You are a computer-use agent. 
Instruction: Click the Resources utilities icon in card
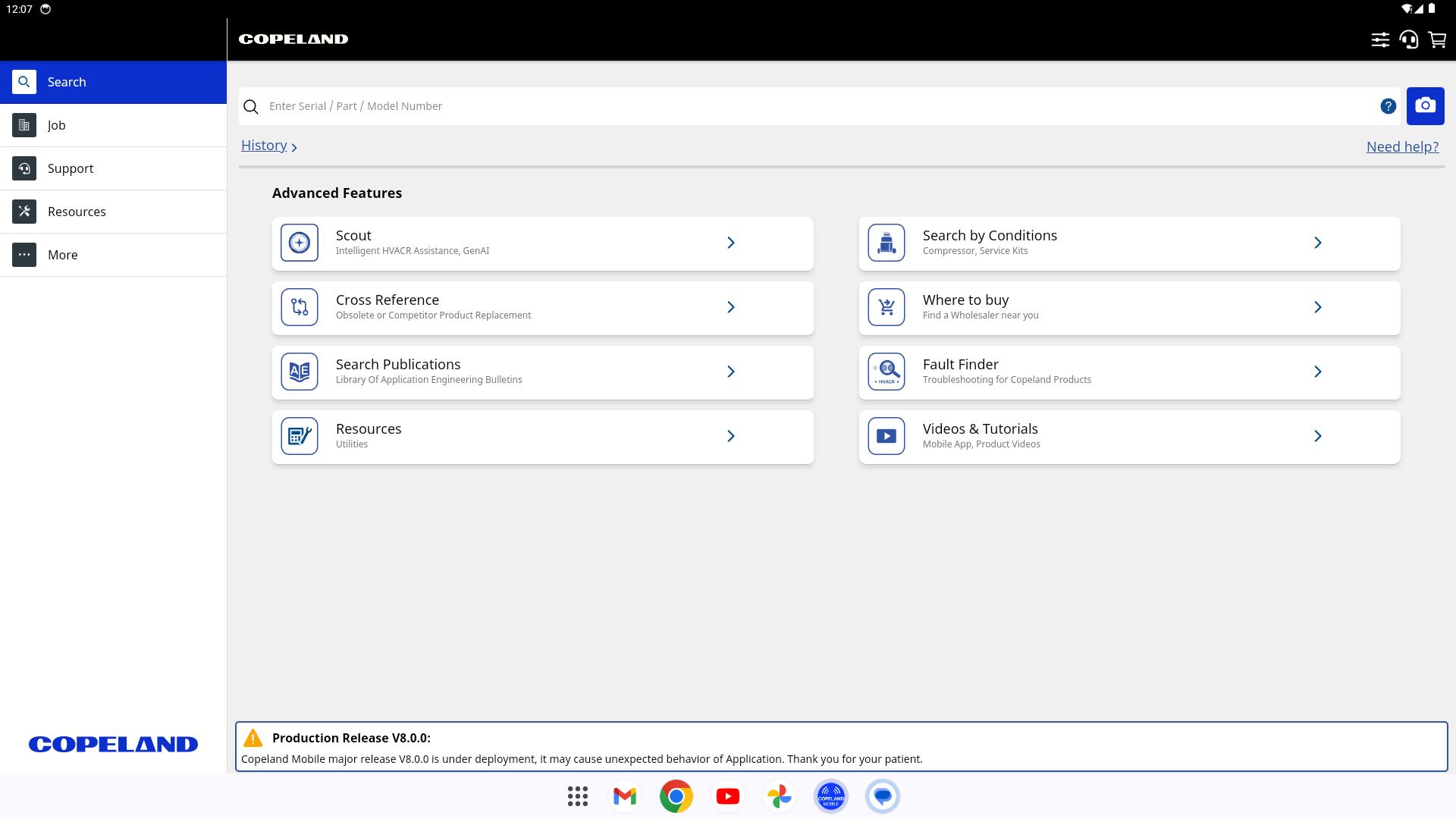[x=300, y=436]
